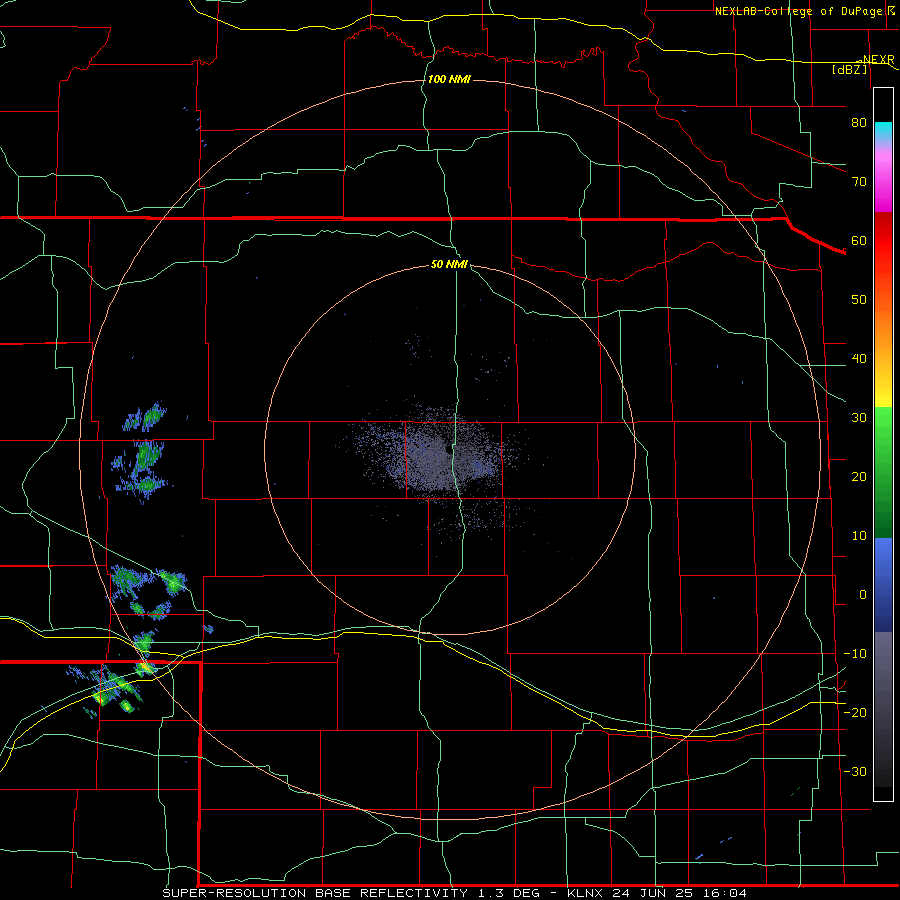Viewport: 900px width, 900px height.
Task: Click the -30 value on the dBZ scale
Action: (855, 771)
